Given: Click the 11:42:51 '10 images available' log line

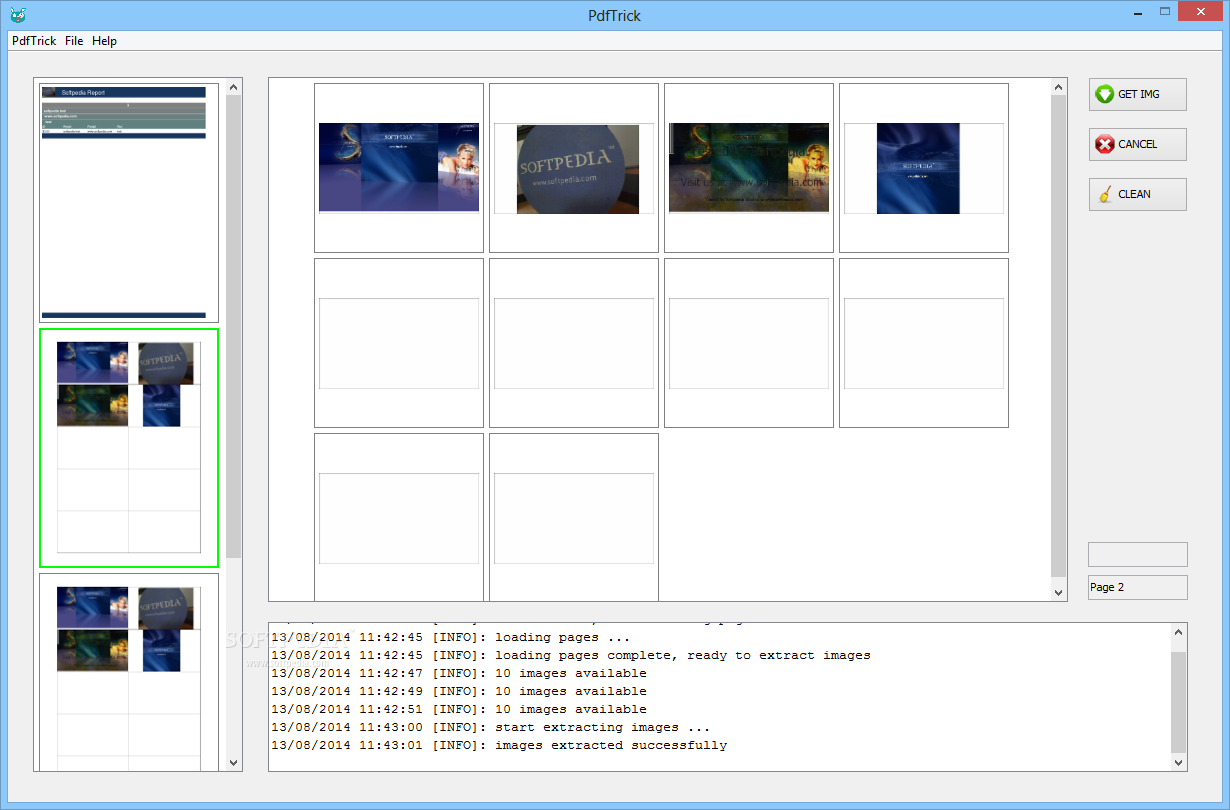Looking at the screenshot, I should click(459, 709).
